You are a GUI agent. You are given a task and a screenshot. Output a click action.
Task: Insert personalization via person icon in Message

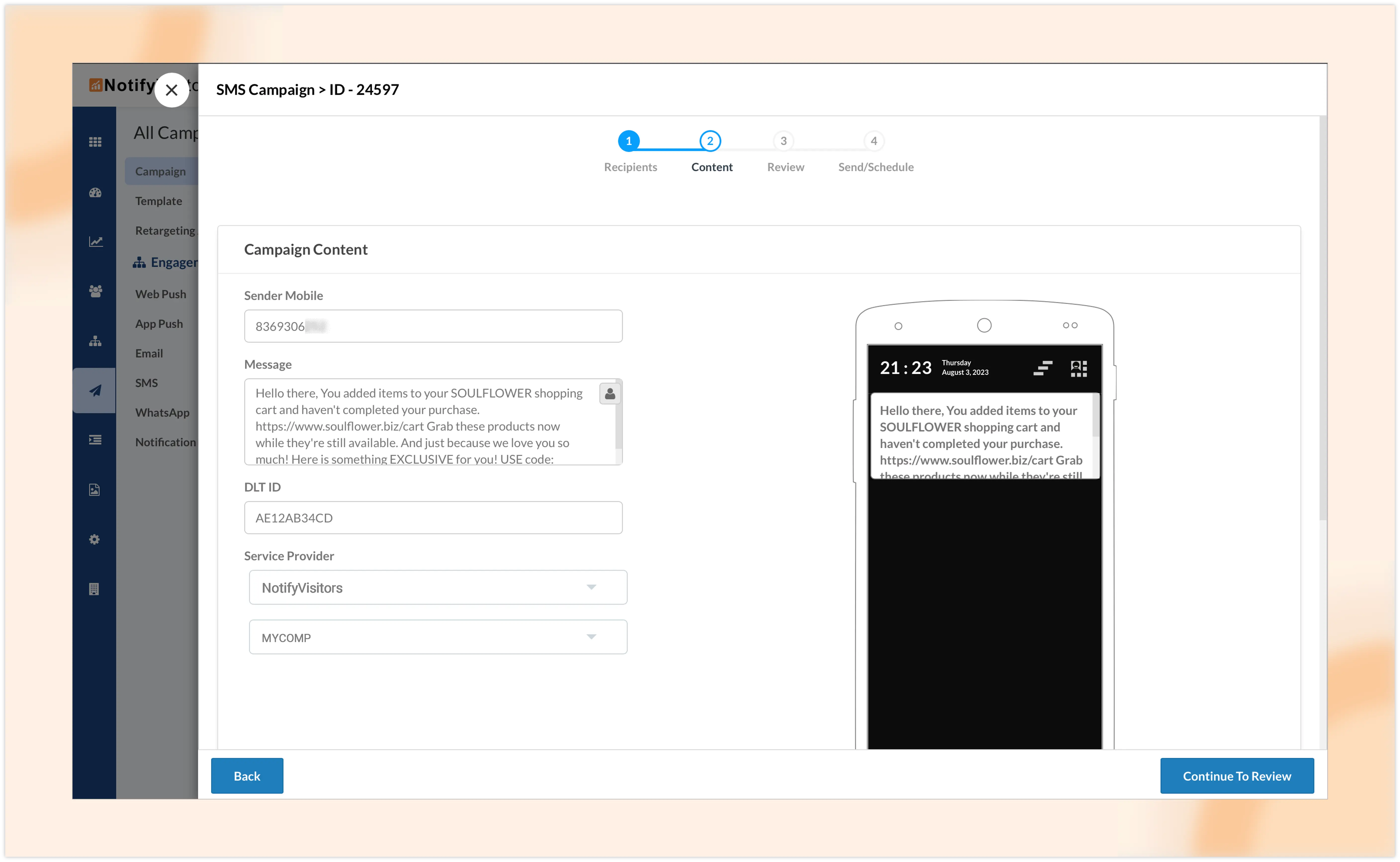coord(610,393)
